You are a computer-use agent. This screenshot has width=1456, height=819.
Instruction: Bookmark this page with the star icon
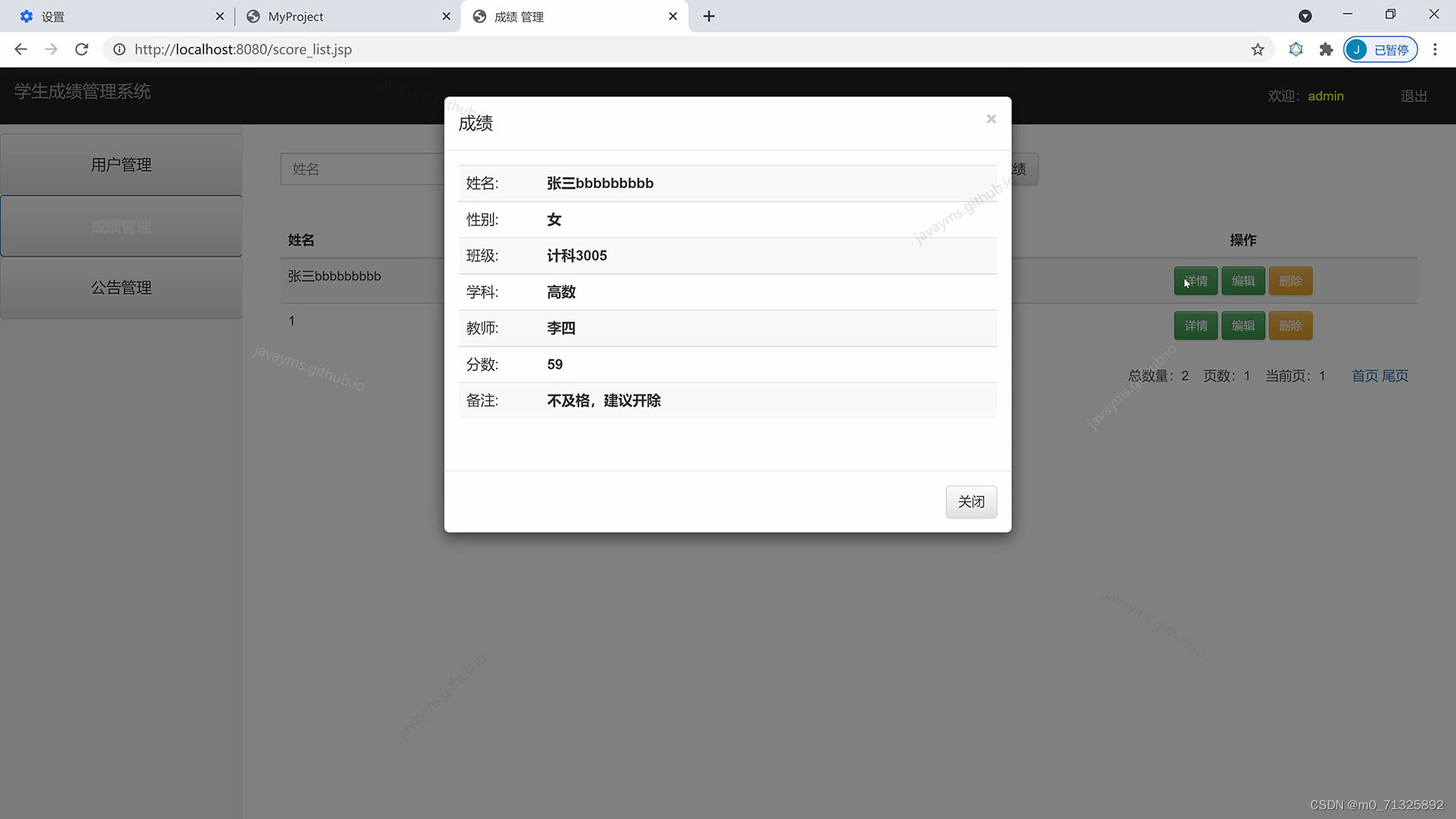[x=1257, y=49]
